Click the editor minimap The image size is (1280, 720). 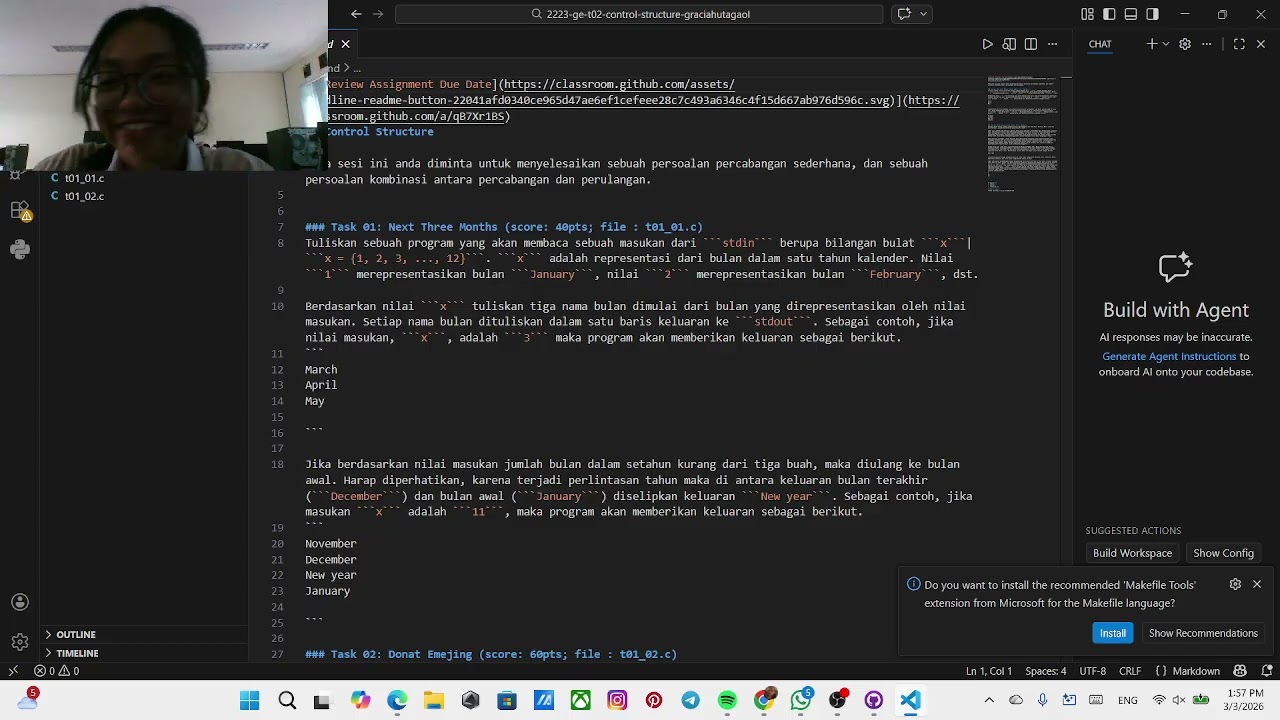(1023, 134)
